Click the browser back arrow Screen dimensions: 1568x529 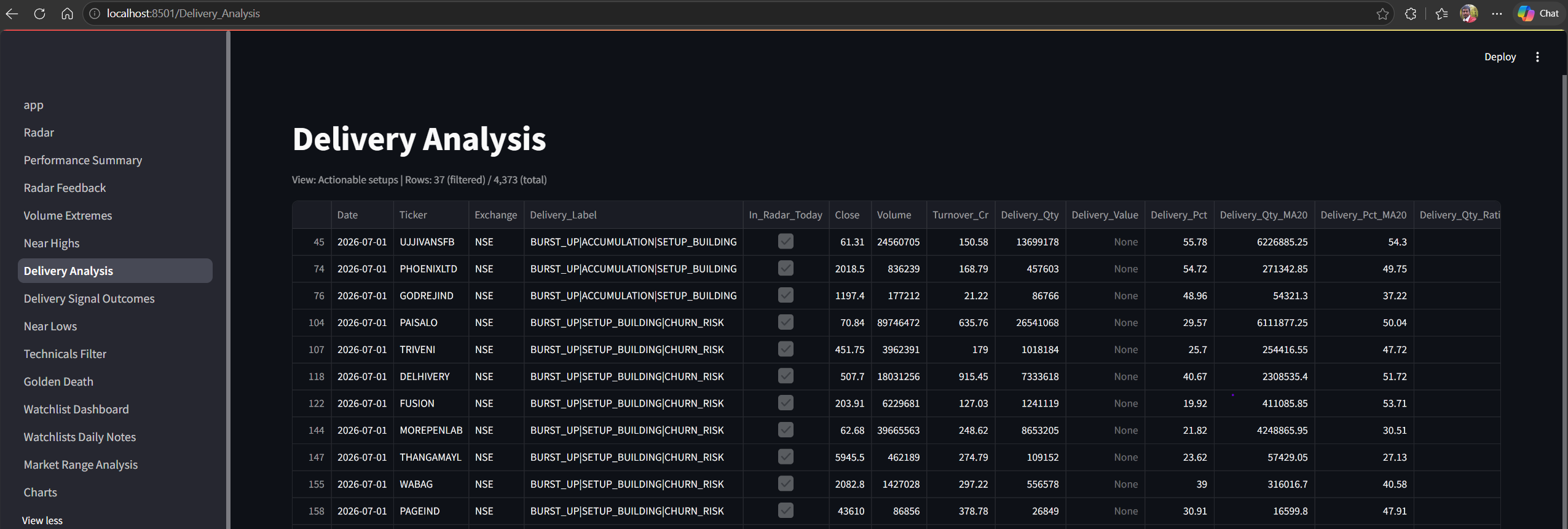(12, 14)
